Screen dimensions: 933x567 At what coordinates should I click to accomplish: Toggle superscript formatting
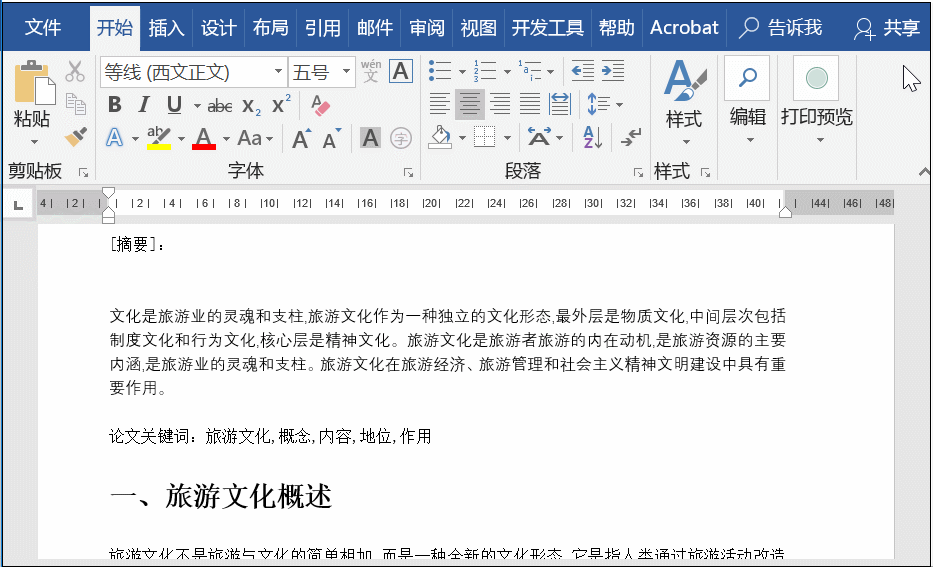point(281,104)
